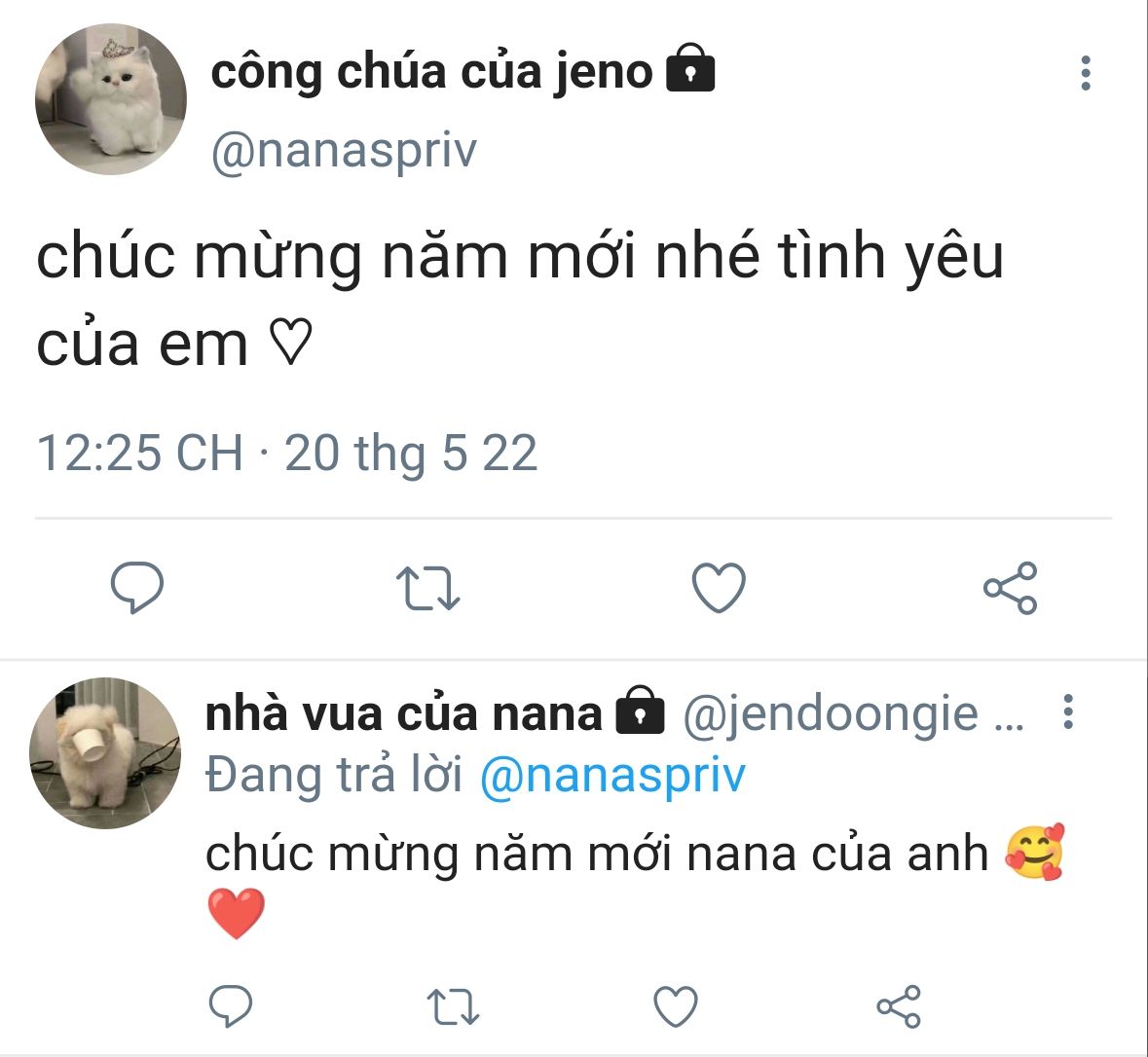Image resolution: width=1148 pixels, height=1057 pixels.
Task: Open more options for main tweet
Action: click(x=1086, y=74)
